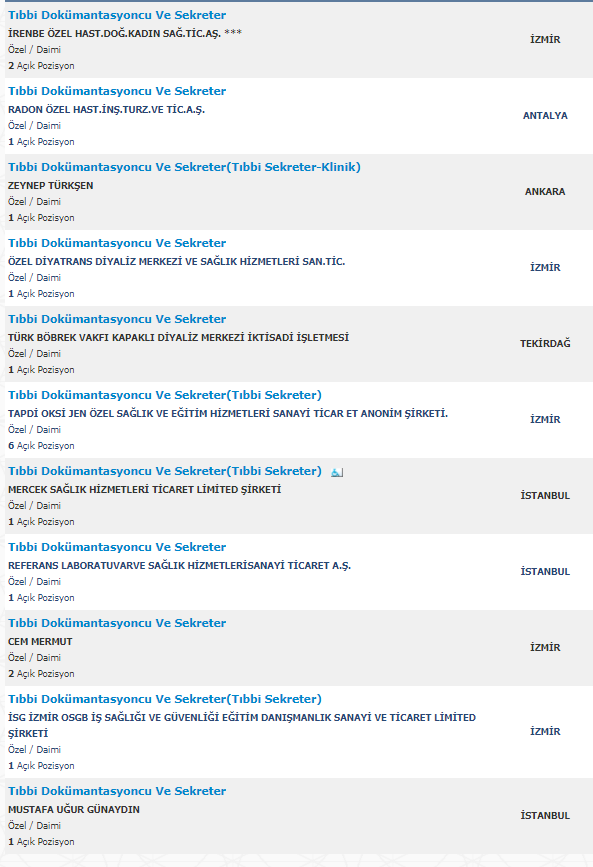Open the TÜRK BÖBREK VAKFI listing title
593x867 pixels.
point(117,319)
